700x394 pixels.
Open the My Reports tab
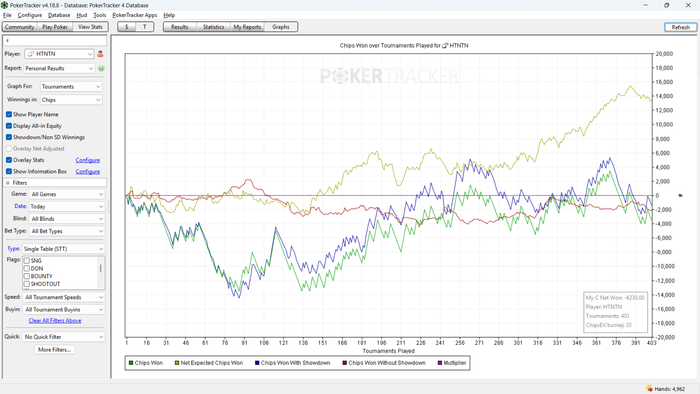pos(247,27)
